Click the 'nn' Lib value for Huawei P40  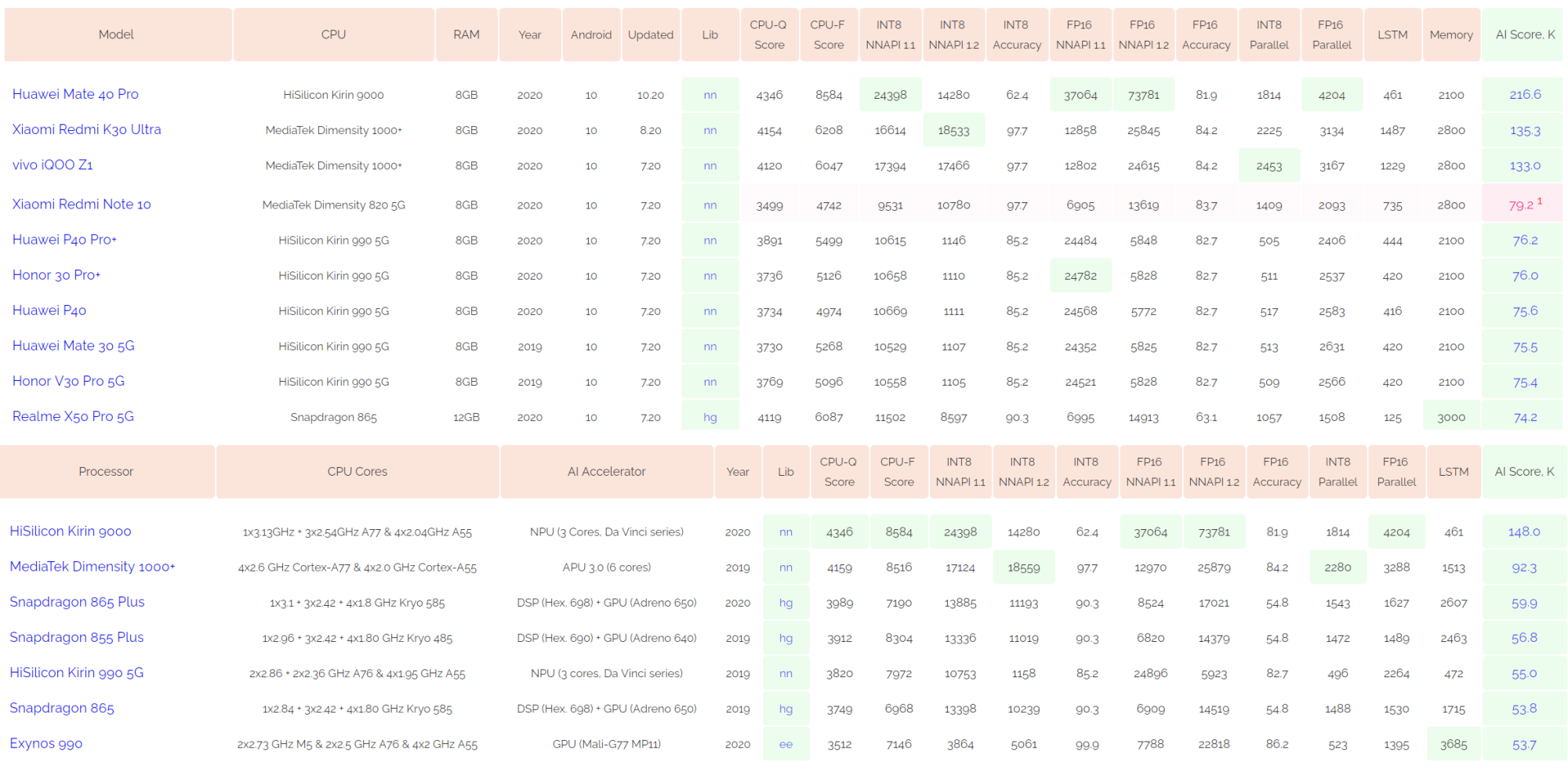710,311
